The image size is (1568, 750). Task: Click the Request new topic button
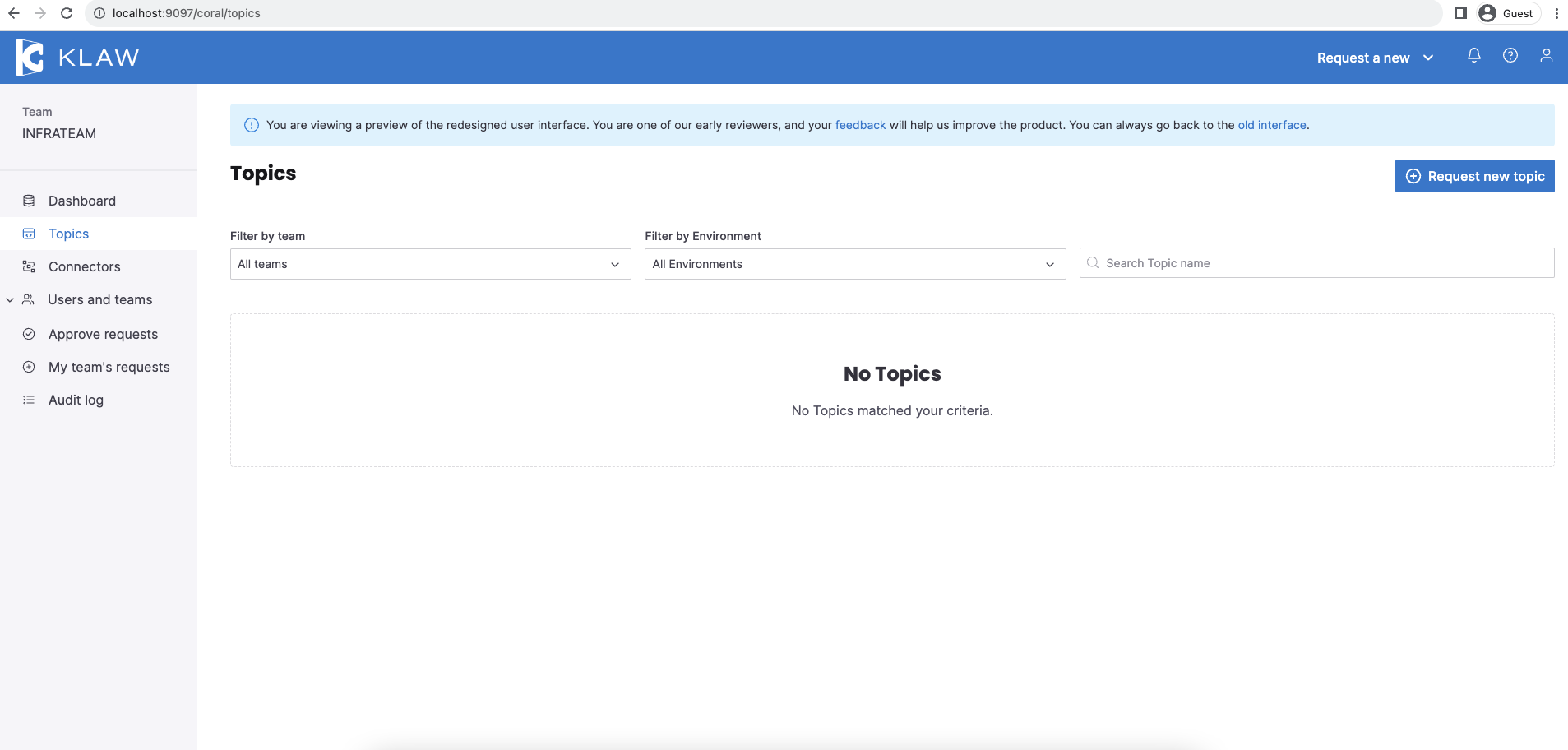pyautogui.click(x=1474, y=176)
